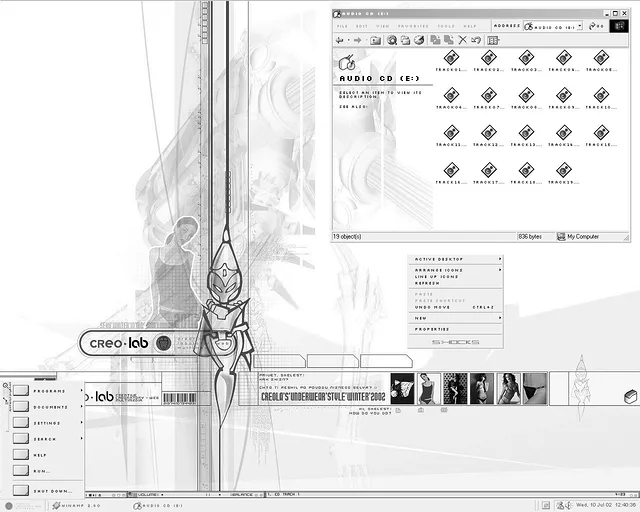Expand the Documents submenu in Start menu

coord(48,407)
